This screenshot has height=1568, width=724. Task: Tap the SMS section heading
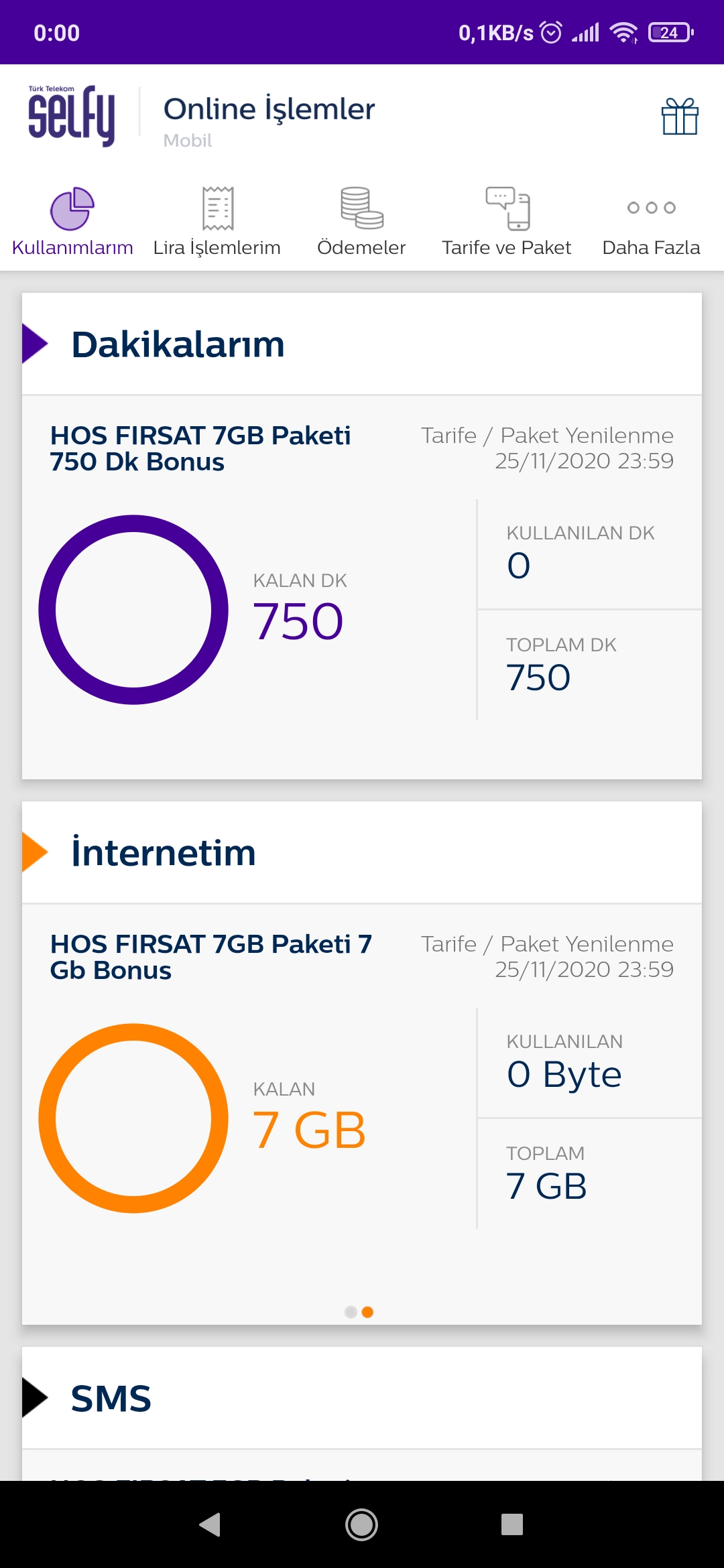point(111,1398)
